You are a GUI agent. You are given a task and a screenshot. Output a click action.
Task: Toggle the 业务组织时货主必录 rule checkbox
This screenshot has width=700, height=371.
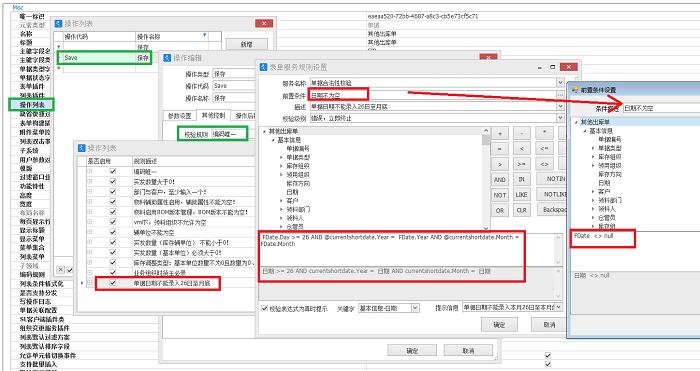[x=112, y=272]
